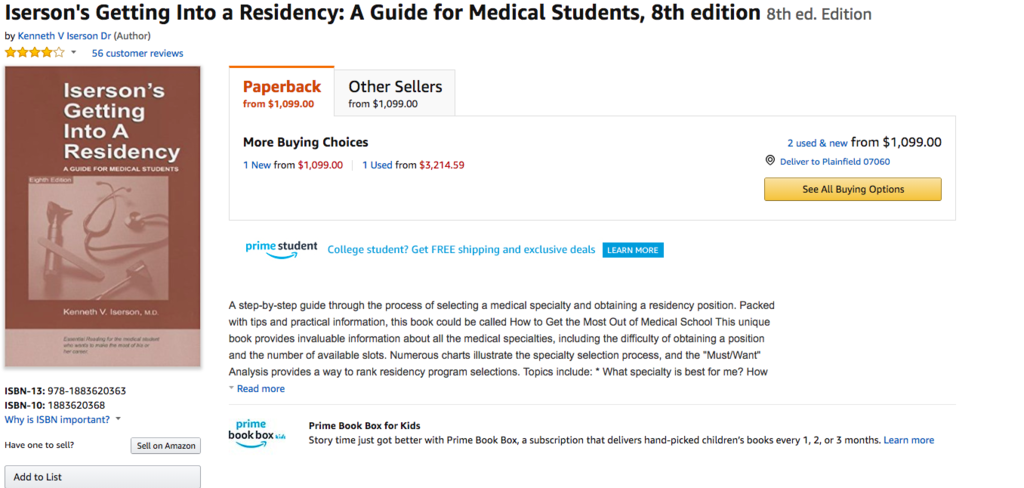
Task: Click the 2 used & new link
Action: point(817,143)
